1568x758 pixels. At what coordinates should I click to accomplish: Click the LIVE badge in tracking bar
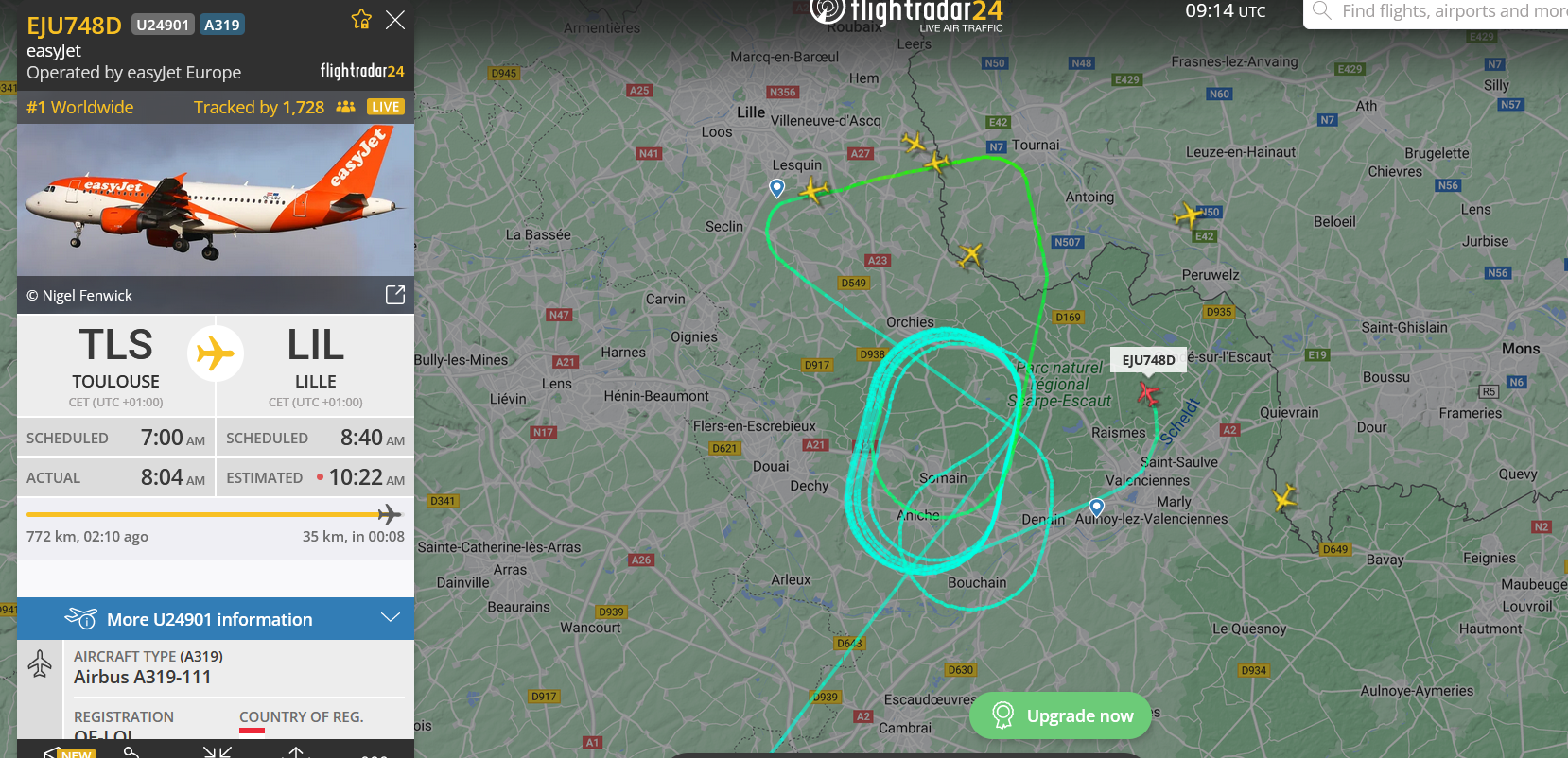(x=385, y=107)
